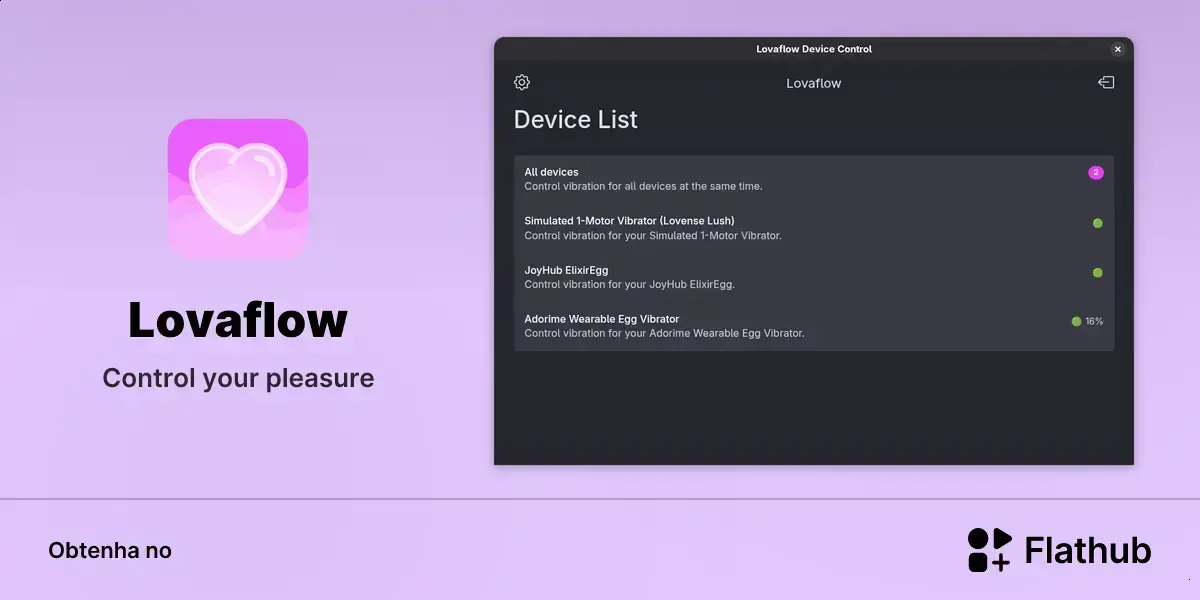The image size is (1200, 600).
Task: Click the Lovaflow header title in window
Action: point(814,83)
